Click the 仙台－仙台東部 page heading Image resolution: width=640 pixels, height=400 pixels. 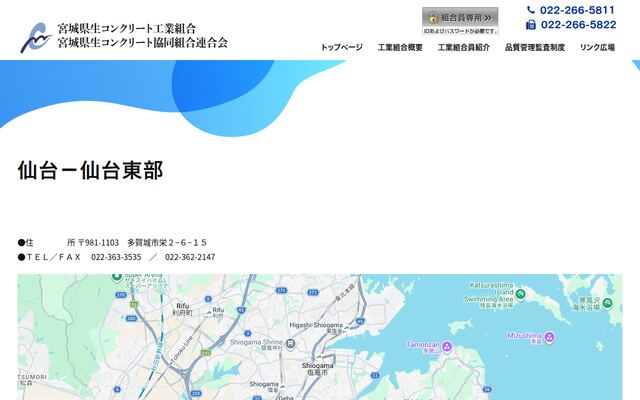point(90,170)
